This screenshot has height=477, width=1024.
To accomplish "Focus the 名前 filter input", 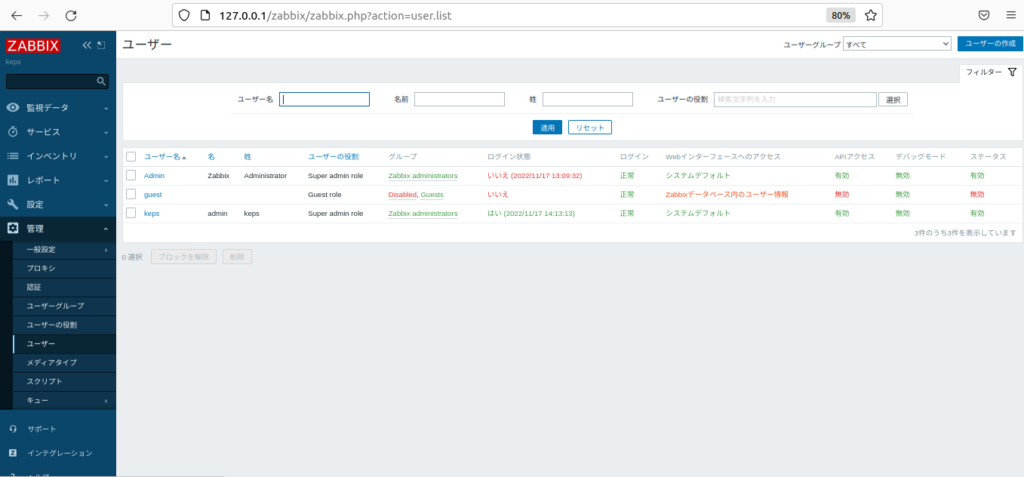I will pos(459,99).
